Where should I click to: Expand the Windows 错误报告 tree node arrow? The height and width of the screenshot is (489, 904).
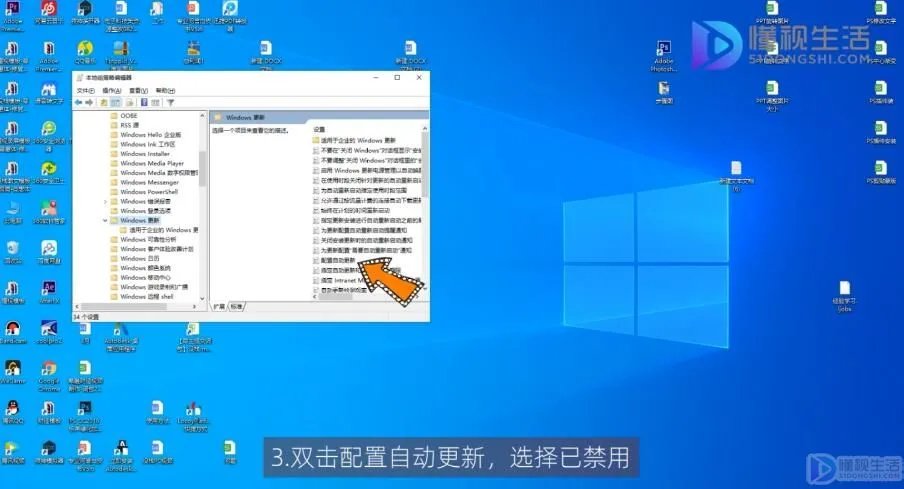pyautogui.click(x=105, y=201)
